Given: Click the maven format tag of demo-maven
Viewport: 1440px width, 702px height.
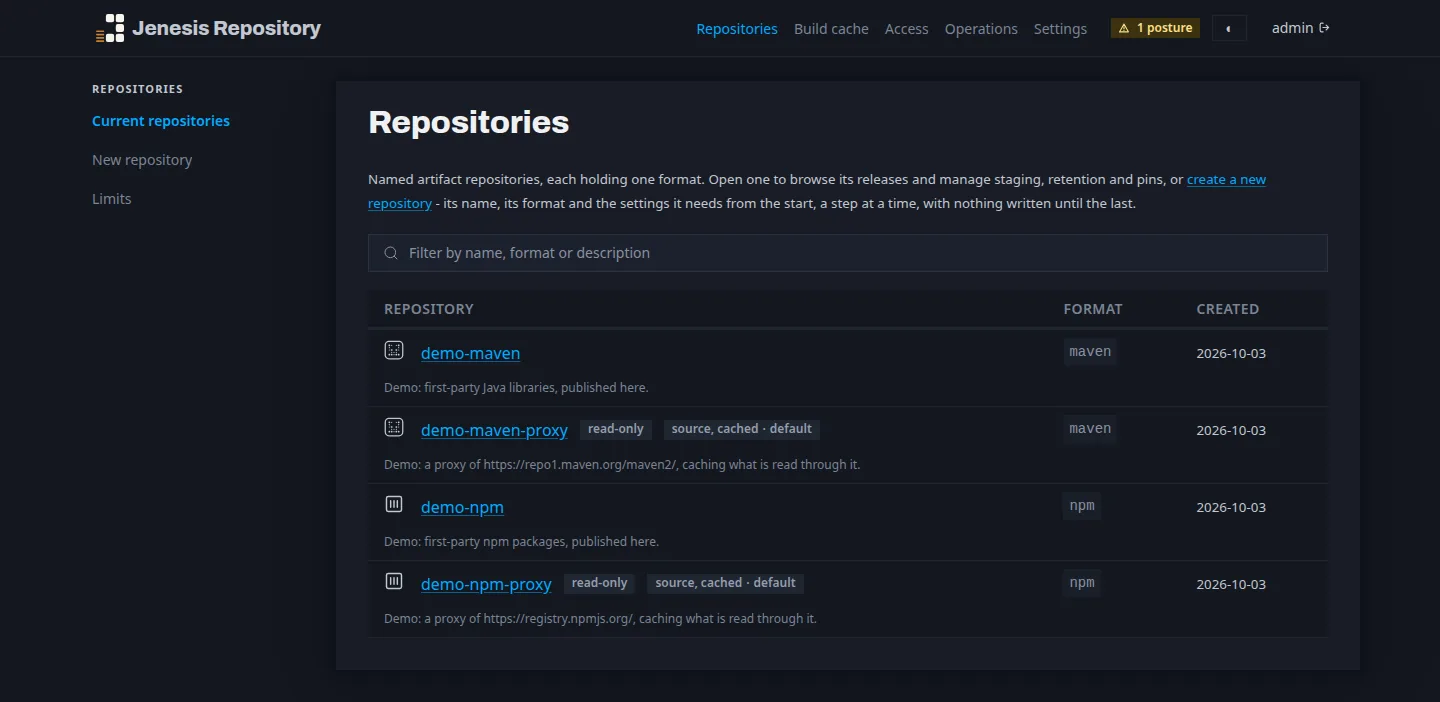Looking at the screenshot, I should [1090, 352].
